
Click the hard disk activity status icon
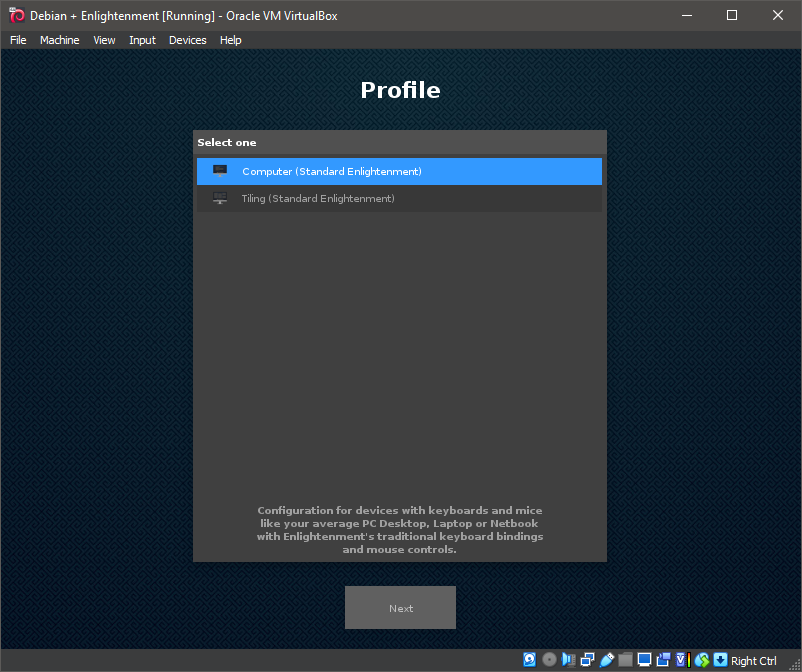pyautogui.click(x=530, y=660)
